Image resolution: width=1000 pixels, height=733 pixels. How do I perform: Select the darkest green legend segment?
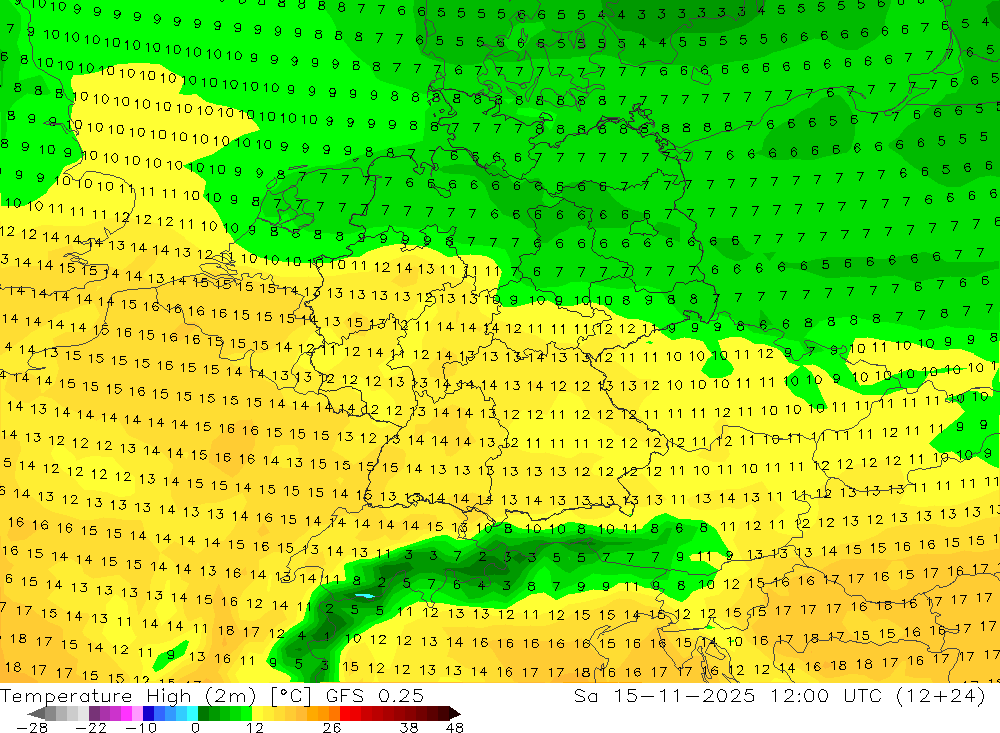pyautogui.click(x=203, y=713)
